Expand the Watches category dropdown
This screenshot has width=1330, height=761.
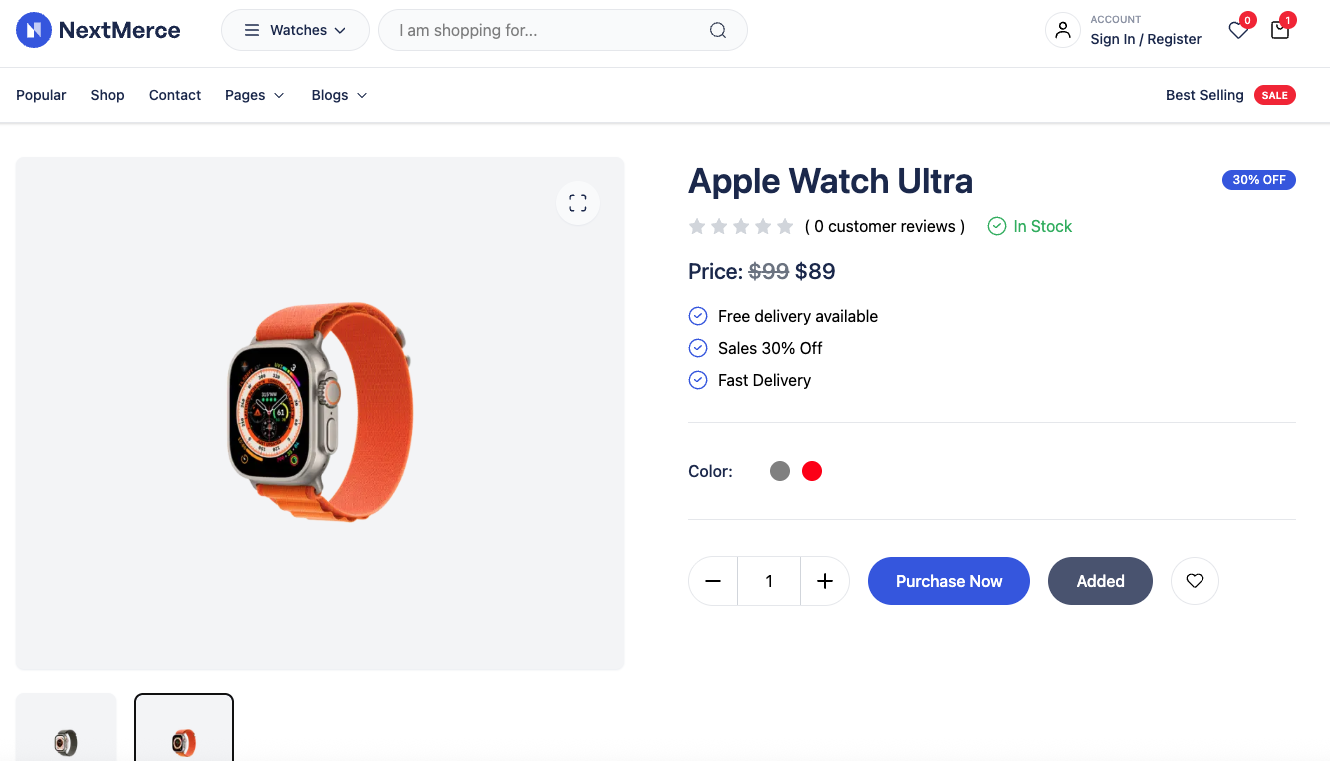(x=295, y=30)
